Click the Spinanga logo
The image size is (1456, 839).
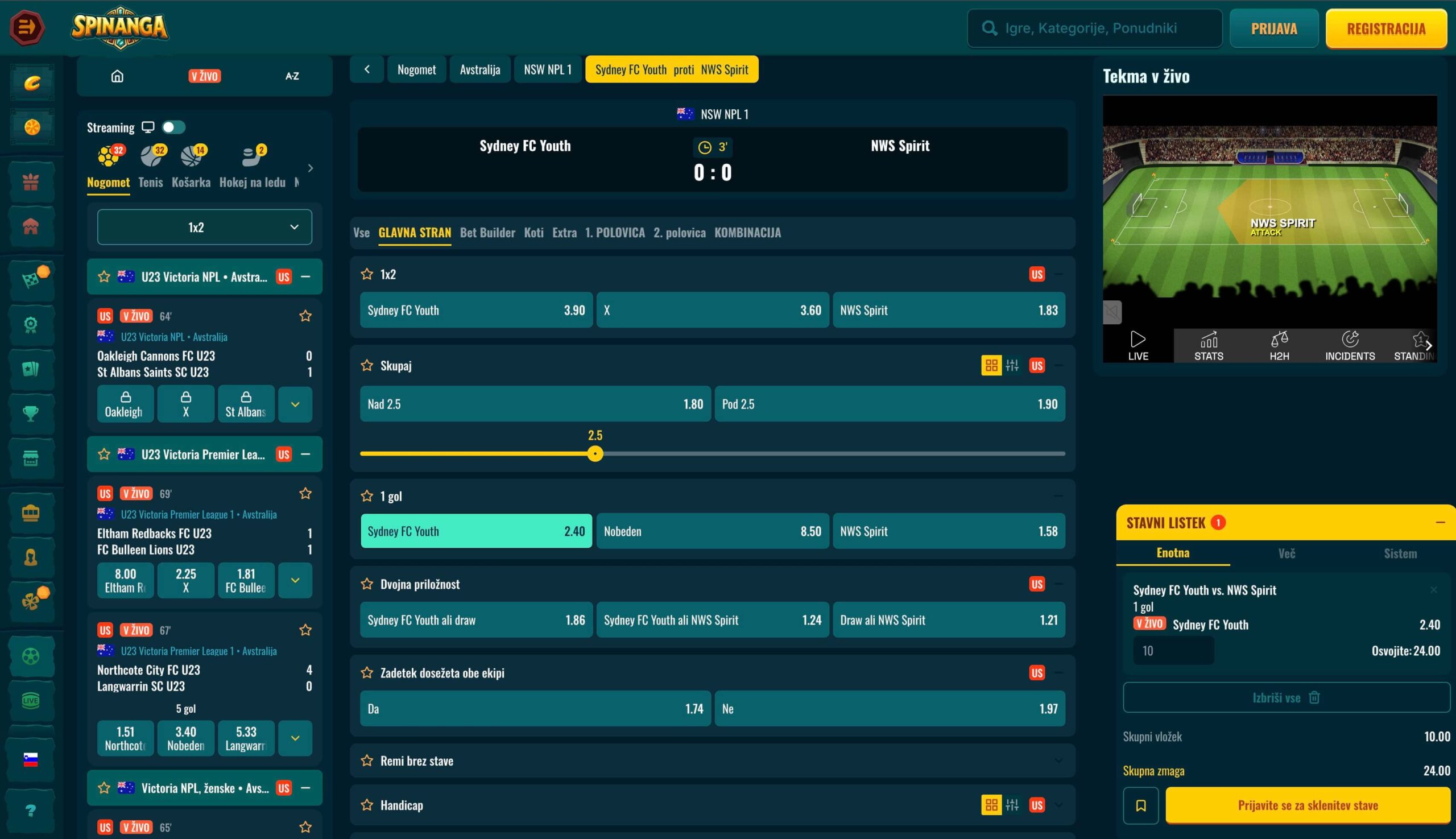120,27
